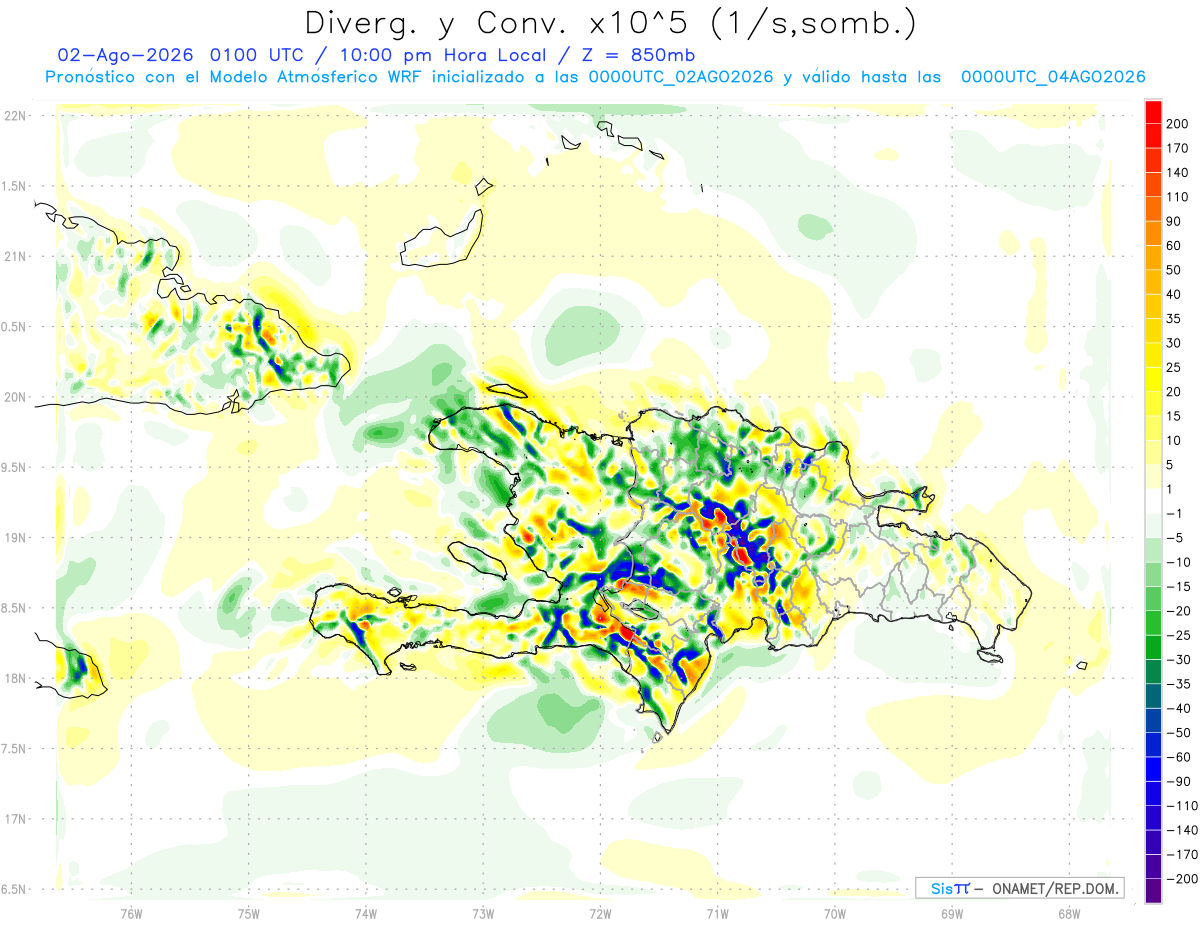Click the '9.5N' latitude label
1200x927 pixels.
coord(15,467)
